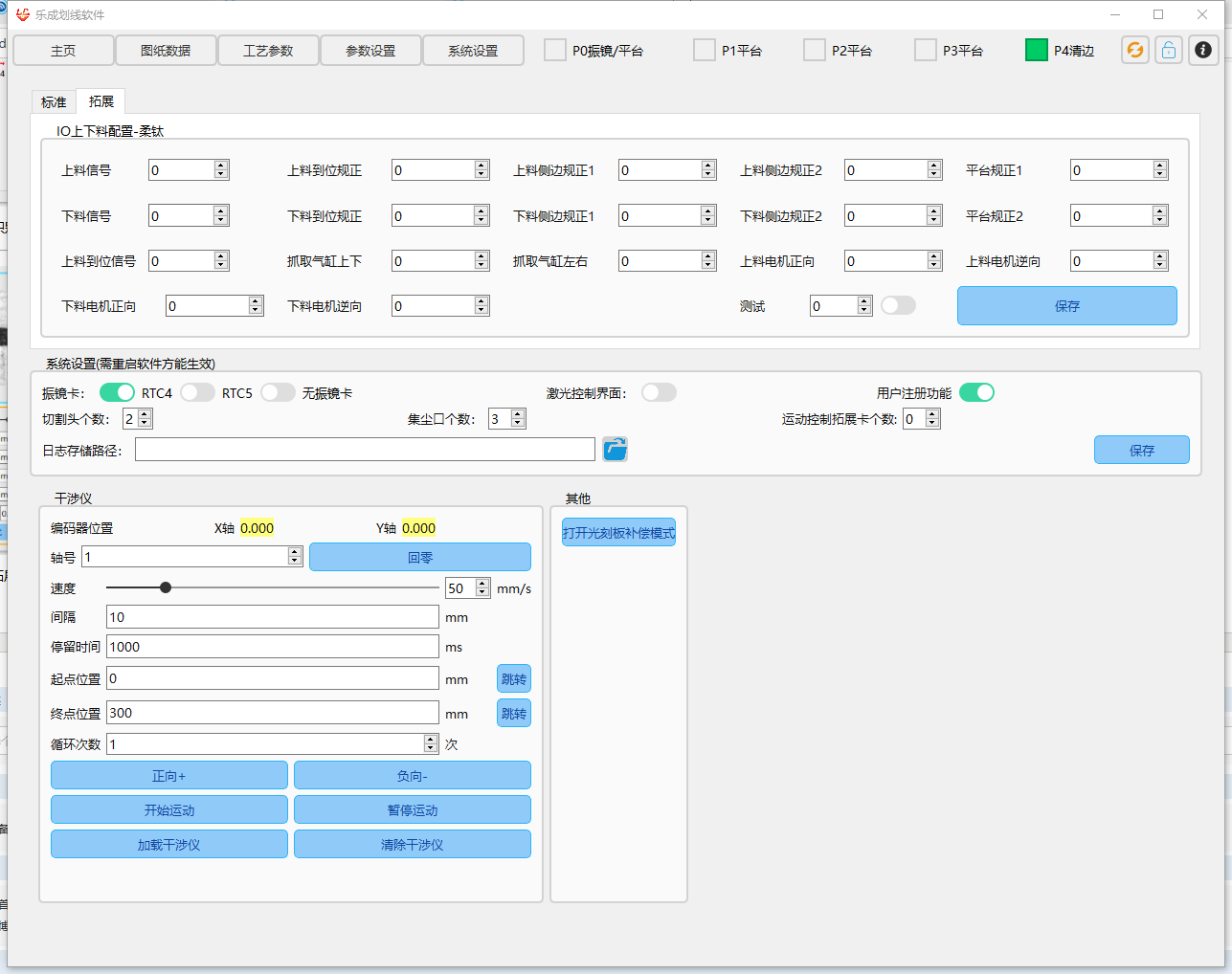
Task: Click the 运动控制拓展卡个数 spinbox arrows
Action: [x=932, y=418]
